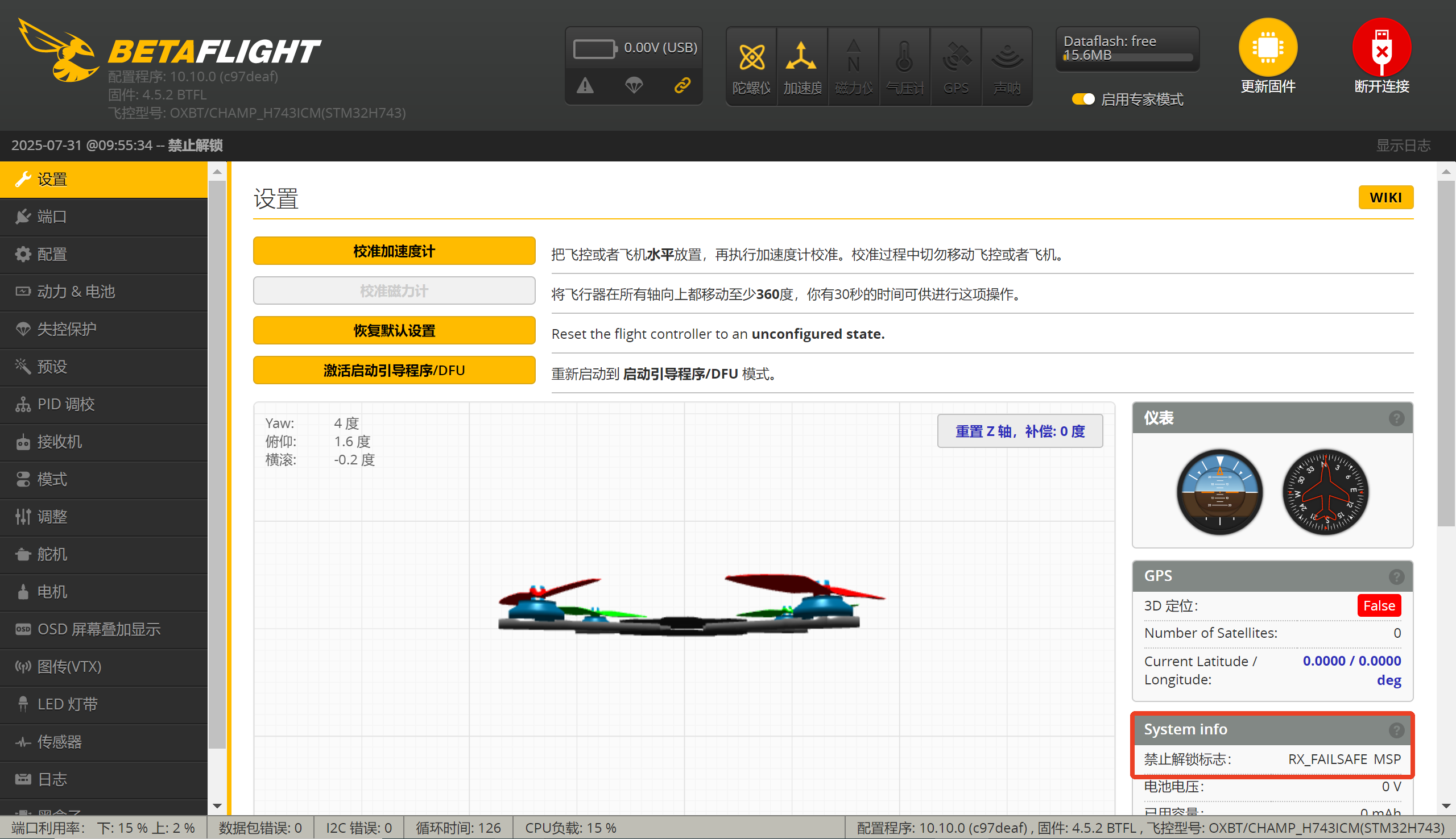Open the WIKI link button
The width and height of the screenshot is (1456, 839).
tap(1385, 198)
